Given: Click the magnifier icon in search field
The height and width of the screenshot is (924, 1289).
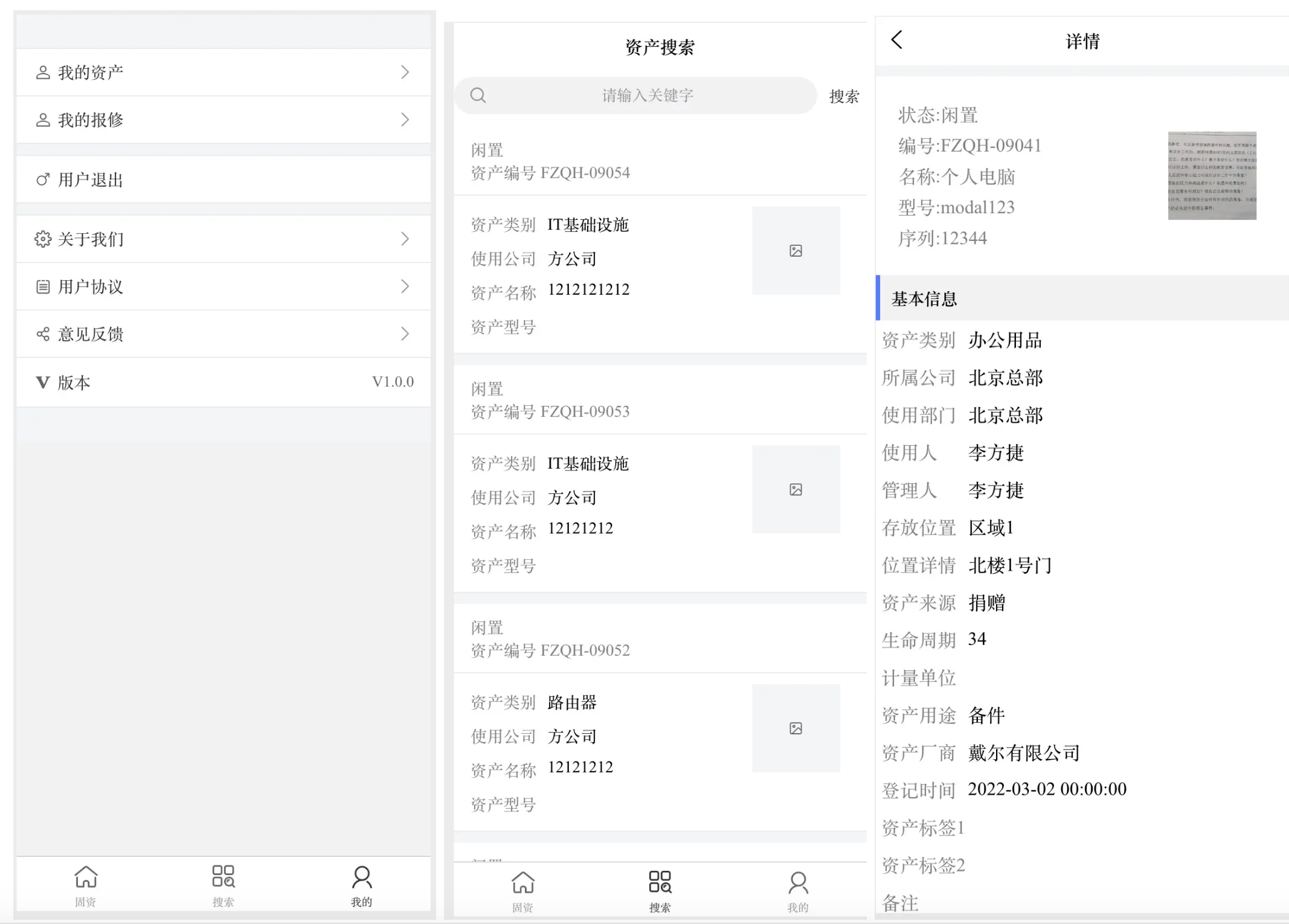Looking at the screenshot, I should [x=478, y=95].
